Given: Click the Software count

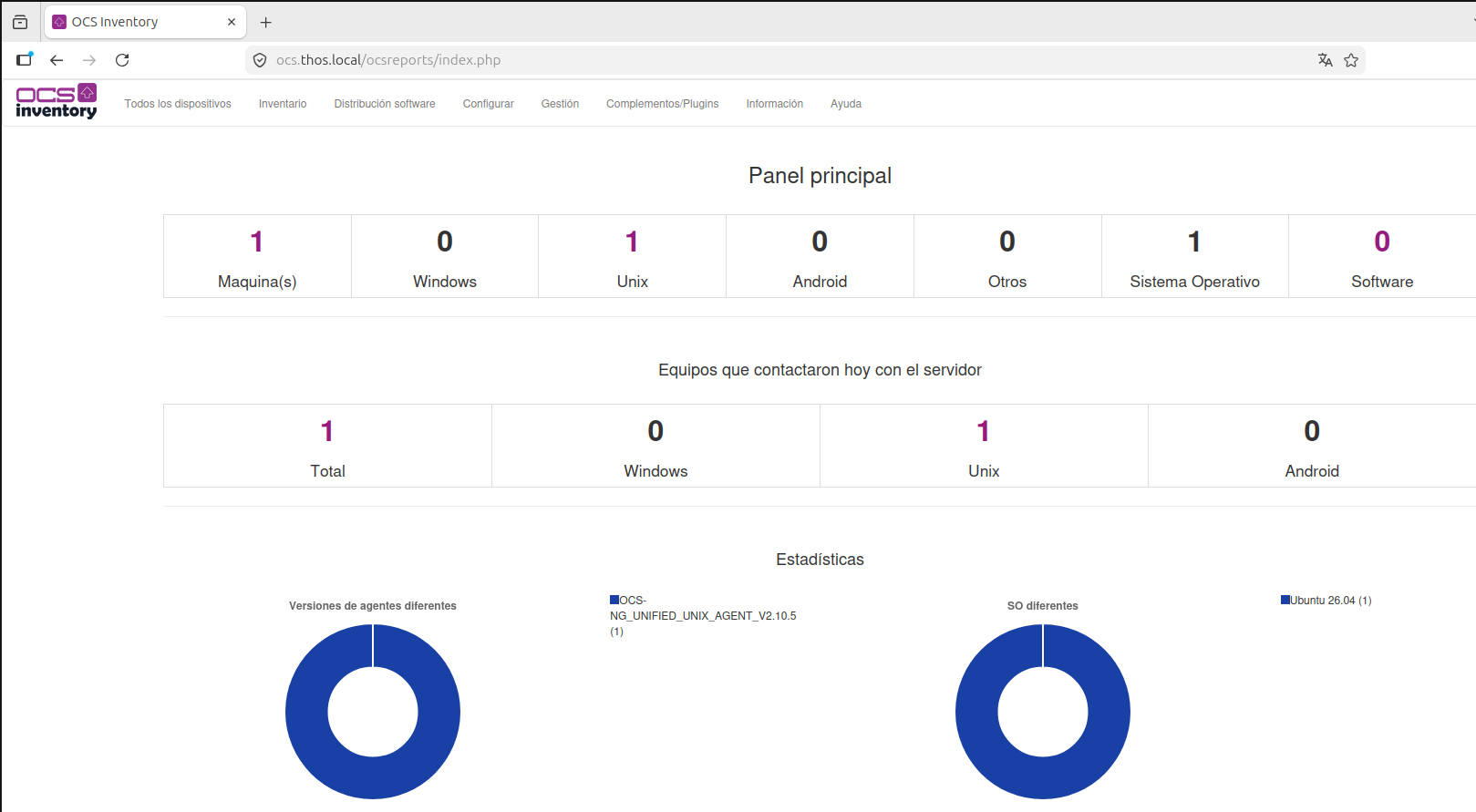Looking at the screenshot, I should 1382,242.
